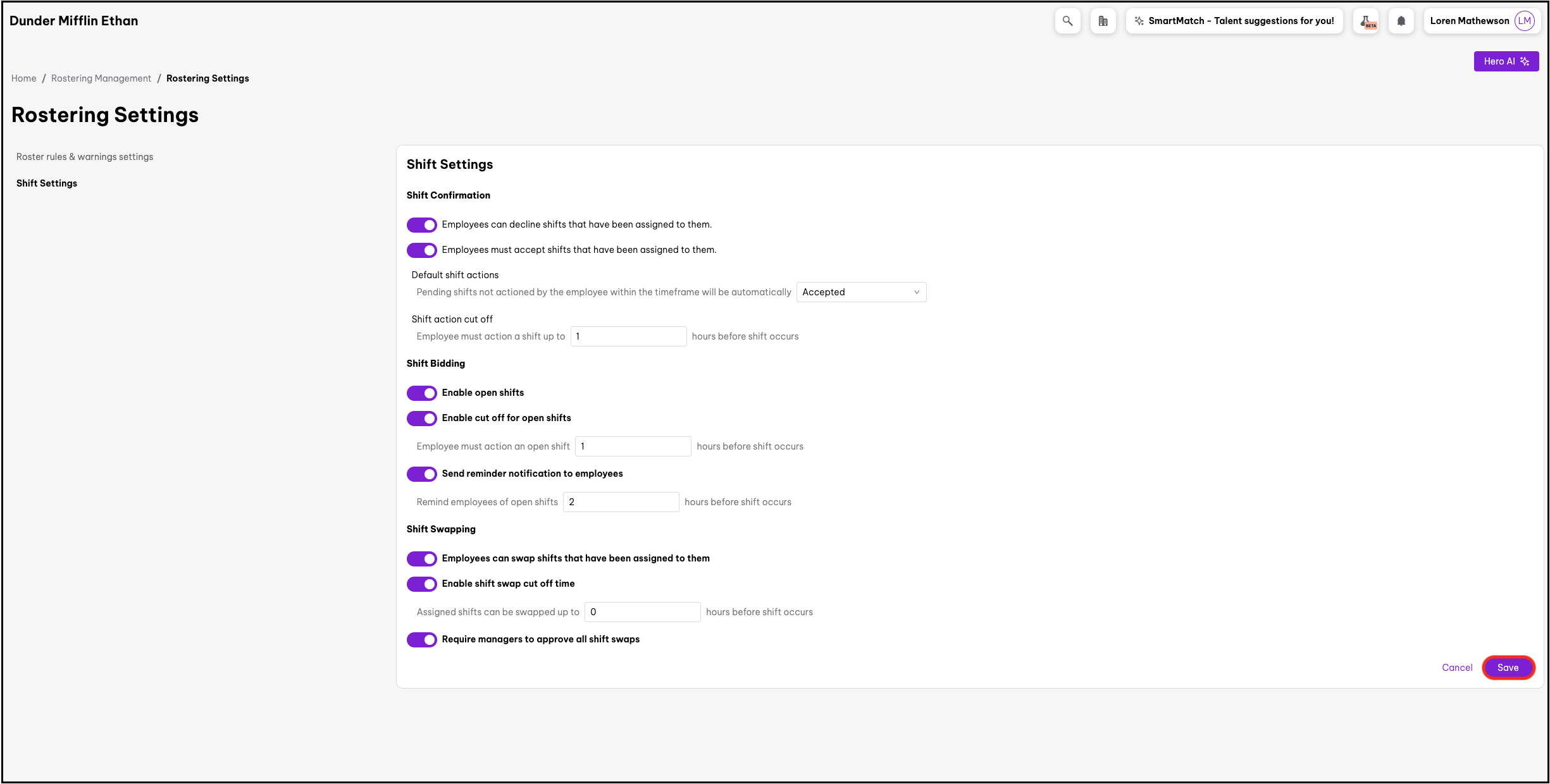Click the LM user avatar

click(x=1525, y=21)
